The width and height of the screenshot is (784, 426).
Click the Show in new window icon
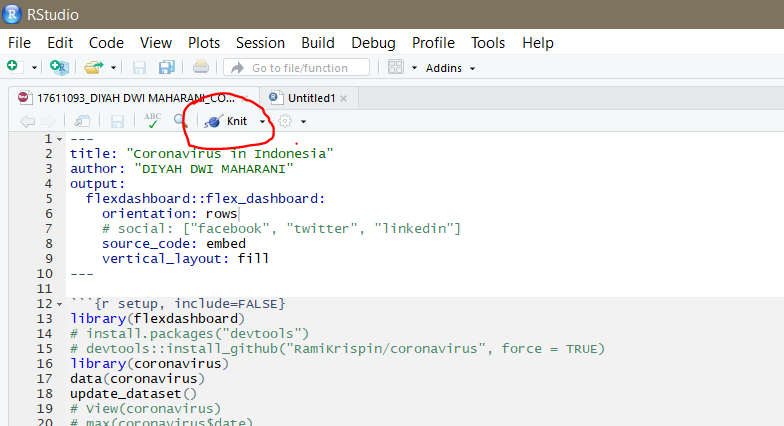(x=82, y=121)
